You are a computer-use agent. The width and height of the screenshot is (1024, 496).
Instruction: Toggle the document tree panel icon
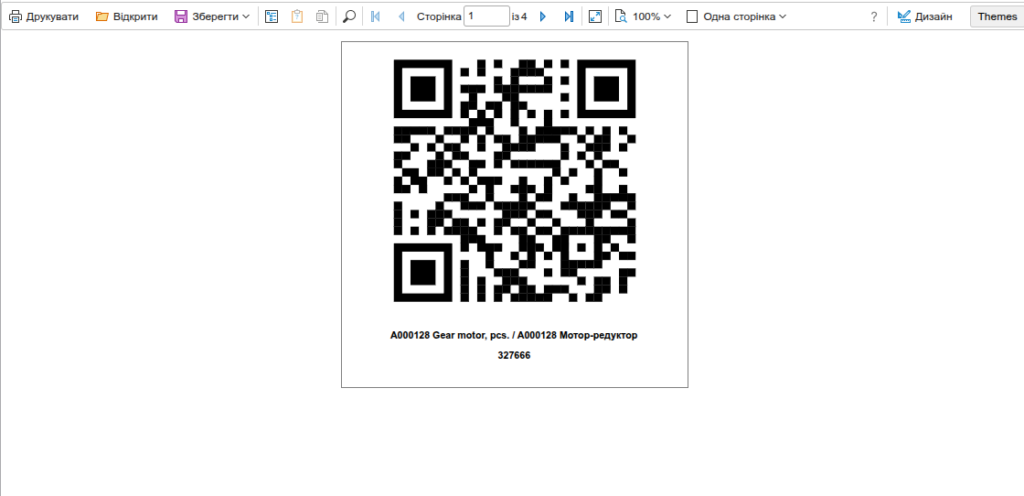click(271, 17)
